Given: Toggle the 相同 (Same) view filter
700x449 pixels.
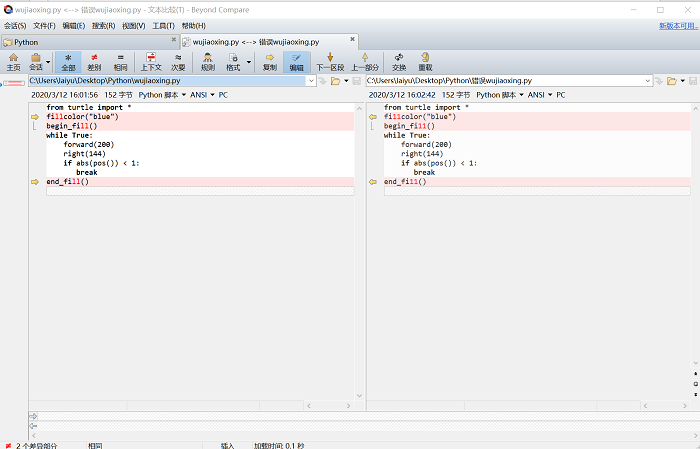Looking at the screenshot, I should tap(120, 62).
